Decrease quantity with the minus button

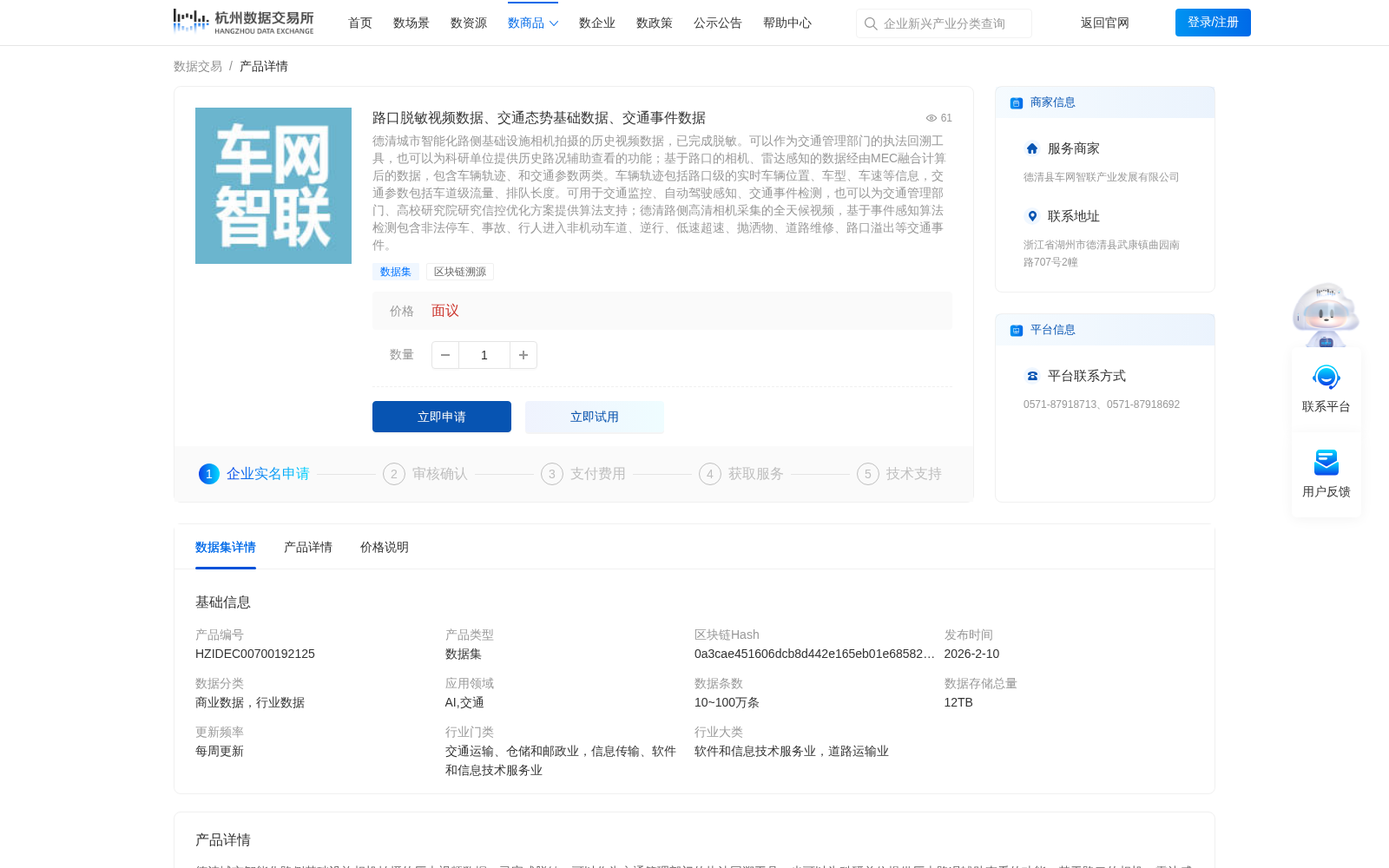pos(445,355)
